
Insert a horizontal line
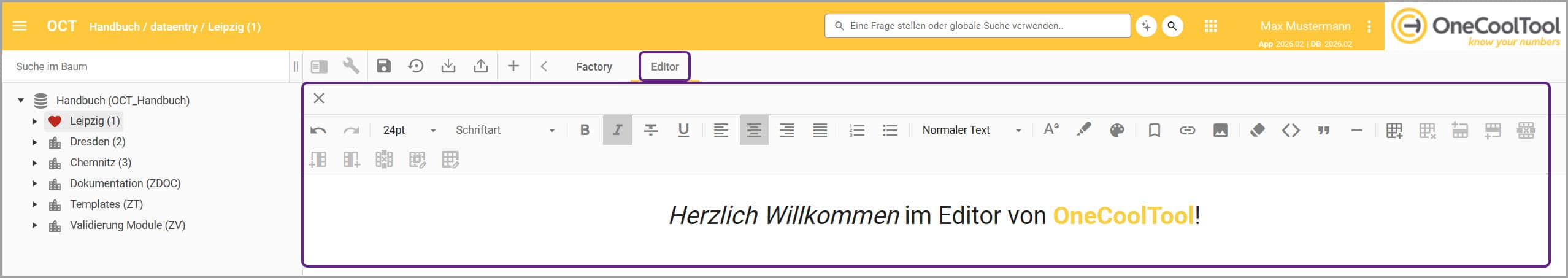click(1357, 130)
